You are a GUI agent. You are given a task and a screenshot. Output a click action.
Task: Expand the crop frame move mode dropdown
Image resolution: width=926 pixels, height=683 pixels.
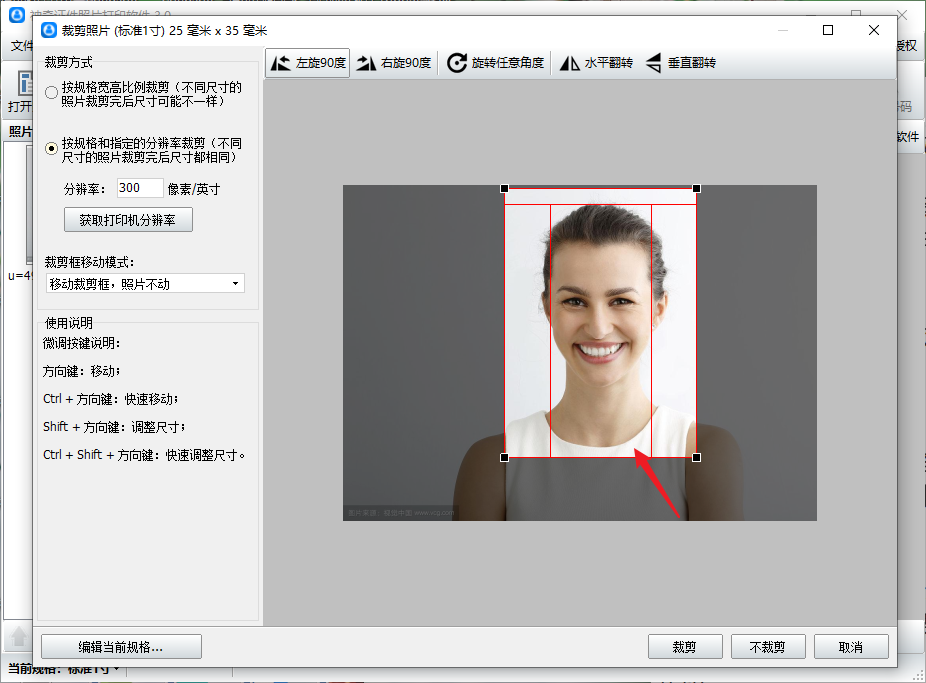(x=145, y=283)
